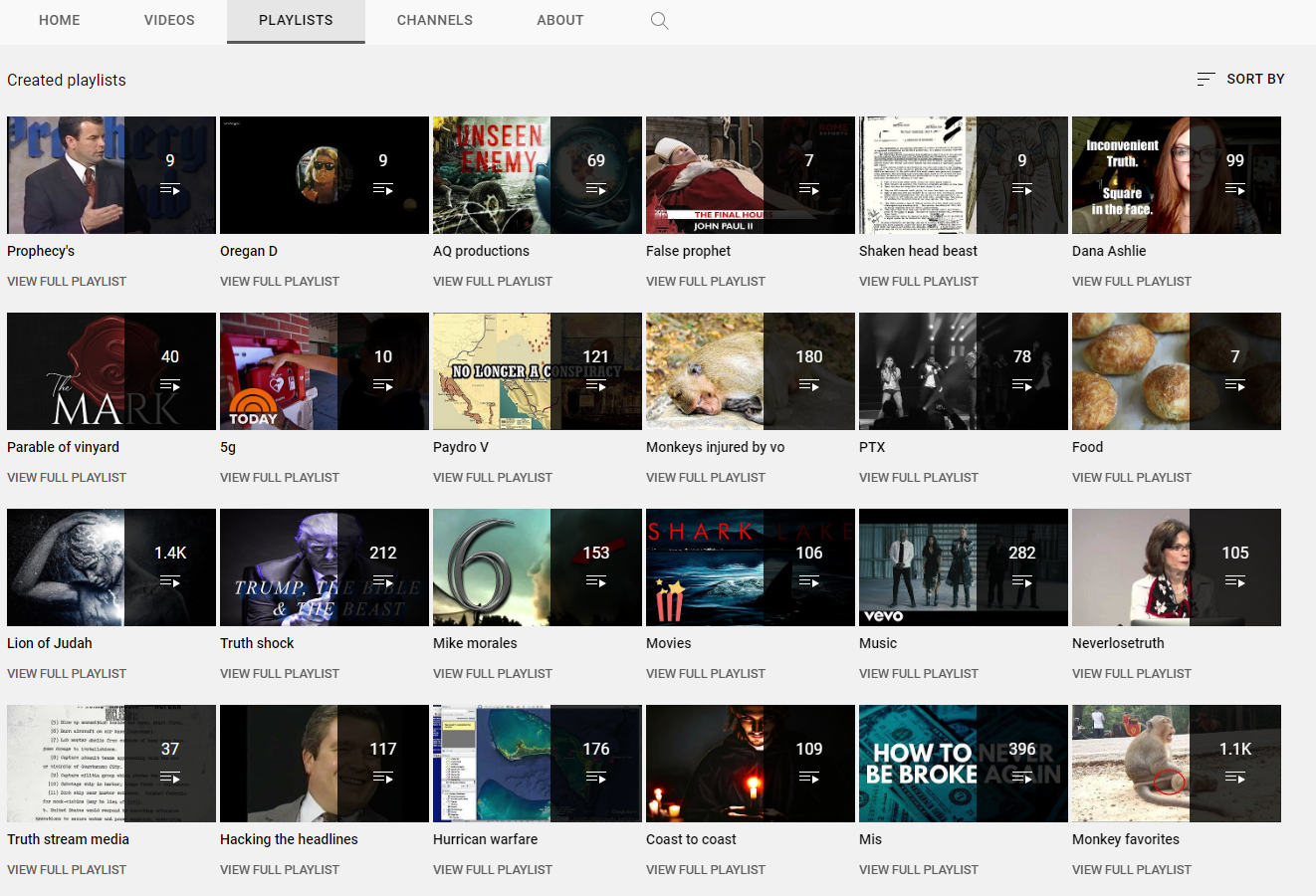Click the channel search magnifier icon

click(x=659, y=21)
